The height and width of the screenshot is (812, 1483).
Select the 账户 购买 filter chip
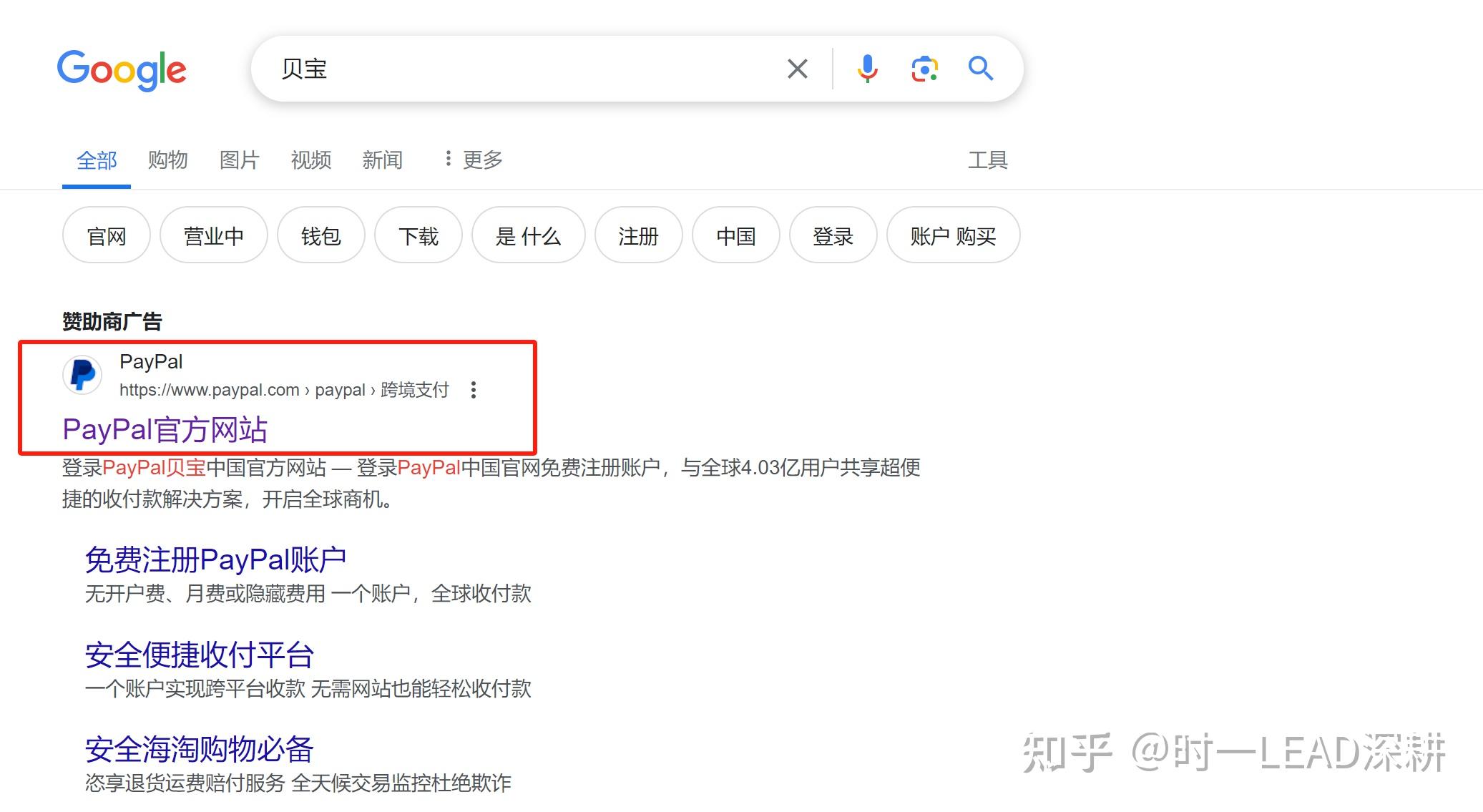pos(954,235)
